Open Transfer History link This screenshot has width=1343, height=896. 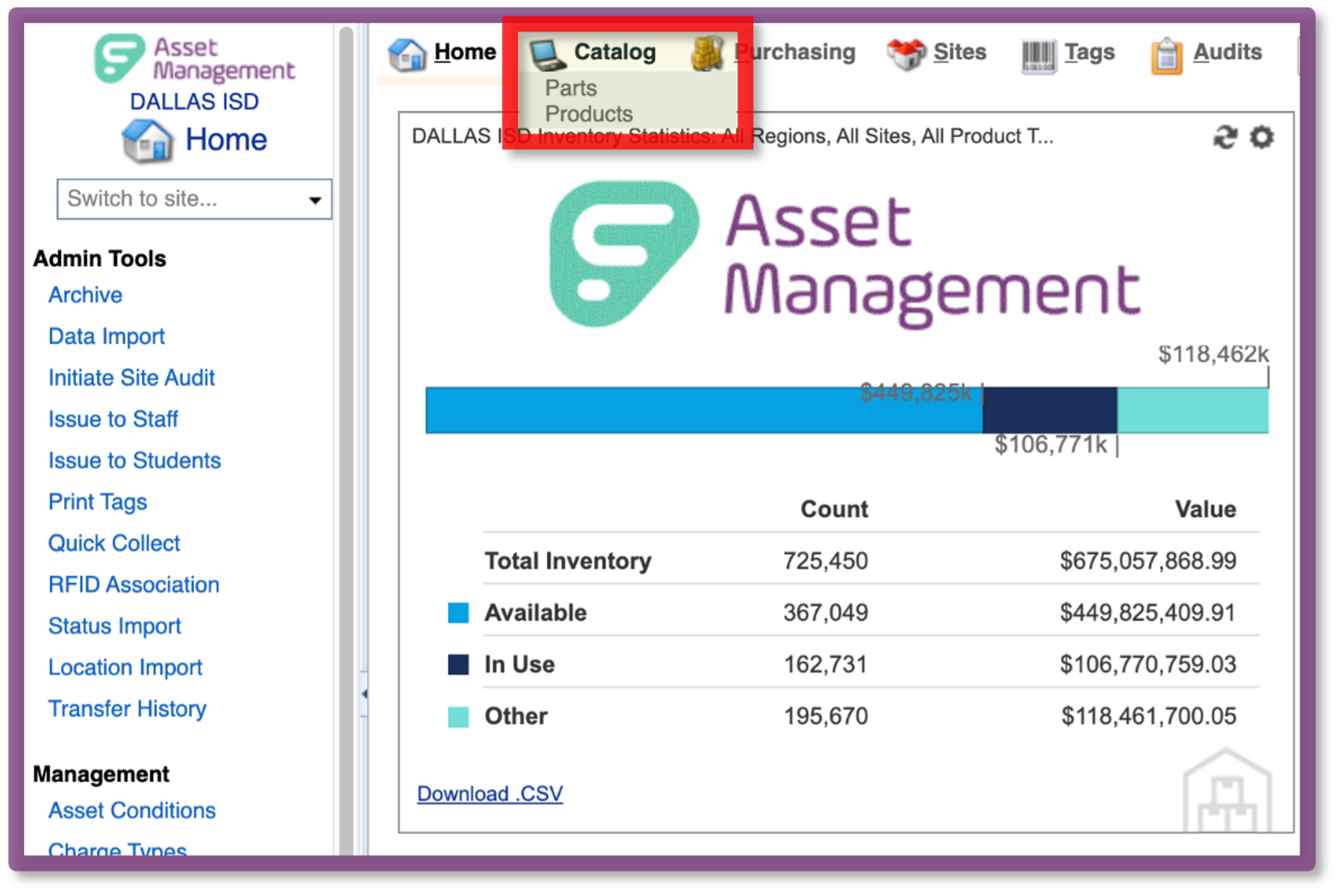(127, 709)
